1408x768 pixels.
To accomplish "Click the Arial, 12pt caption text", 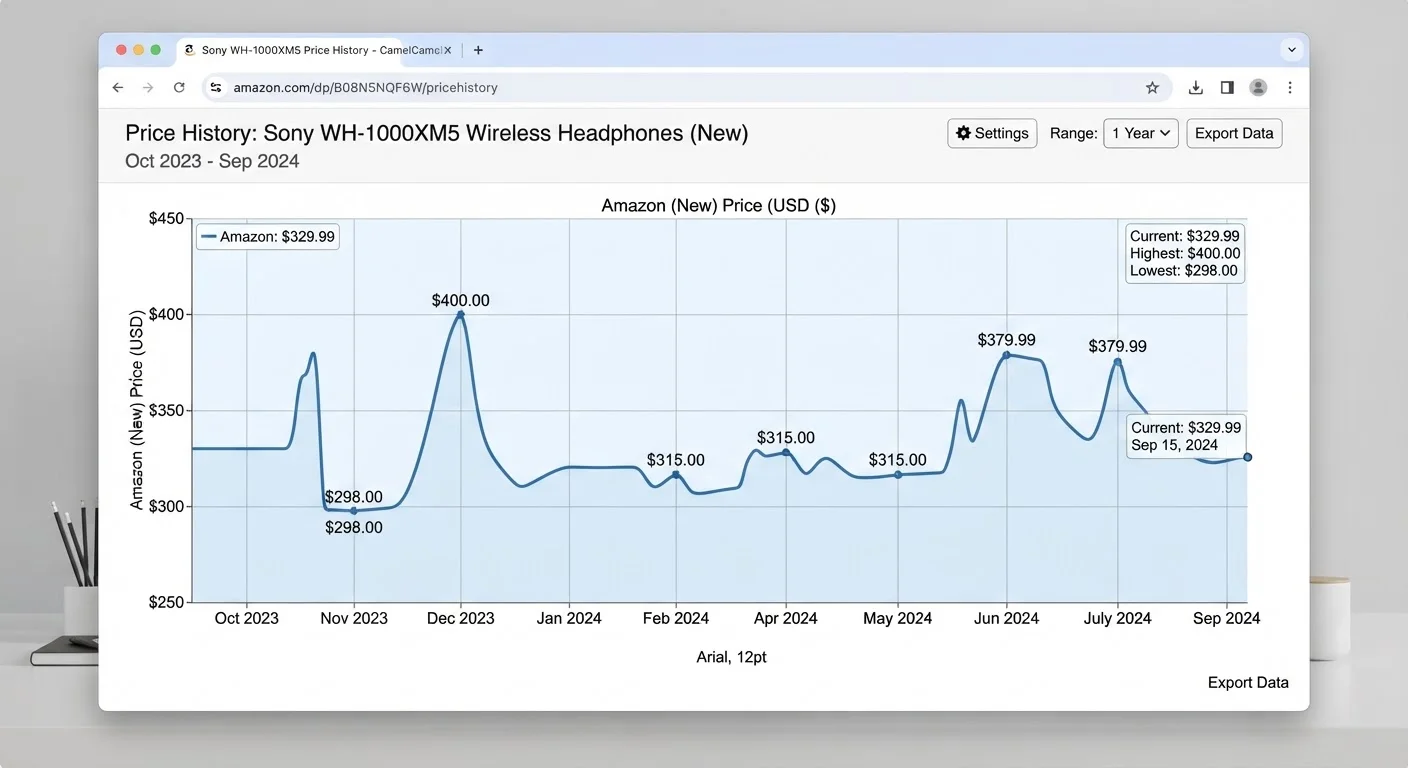I will click(x=732, y=657).
